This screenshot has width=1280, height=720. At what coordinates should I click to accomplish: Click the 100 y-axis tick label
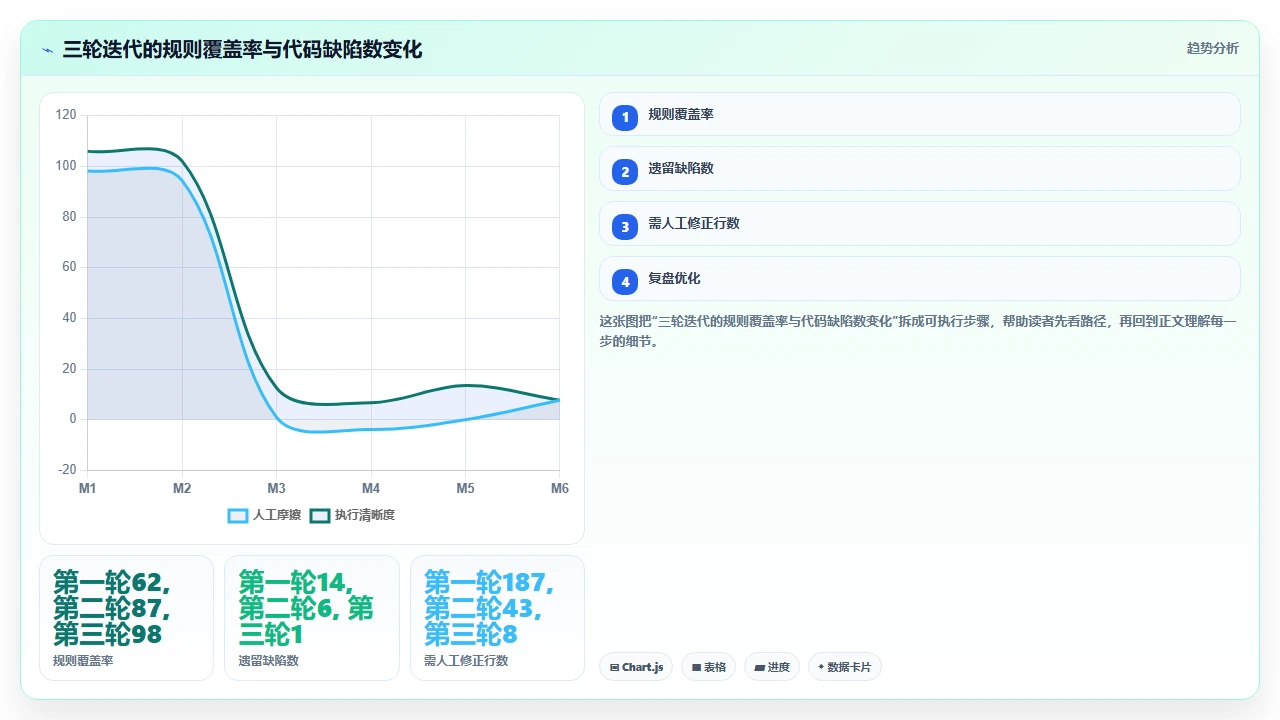pyautogui.click(x=66, y=166)
